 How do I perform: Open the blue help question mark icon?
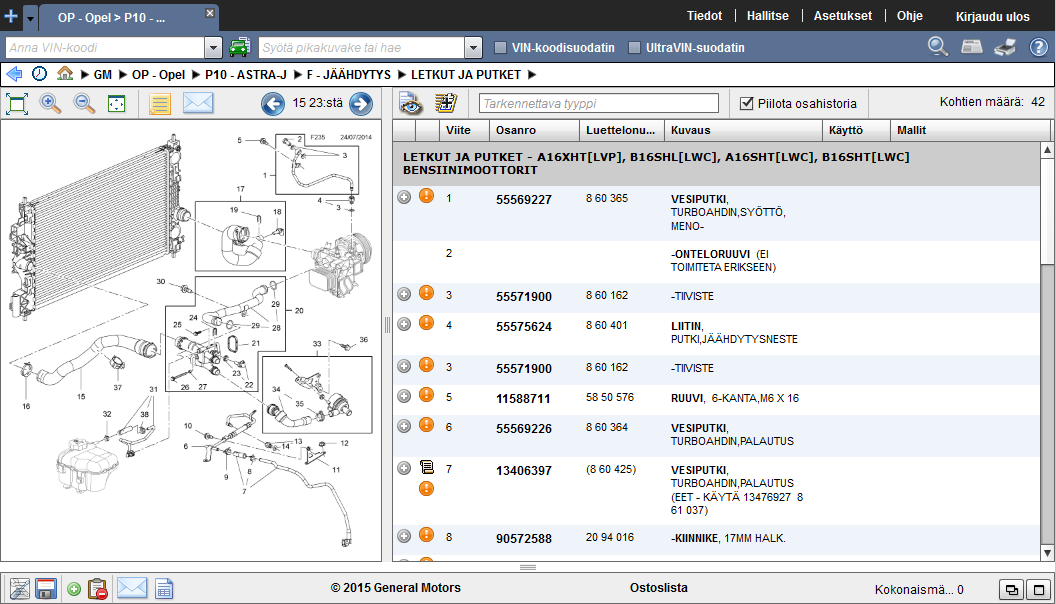[x=1038, y=47]
